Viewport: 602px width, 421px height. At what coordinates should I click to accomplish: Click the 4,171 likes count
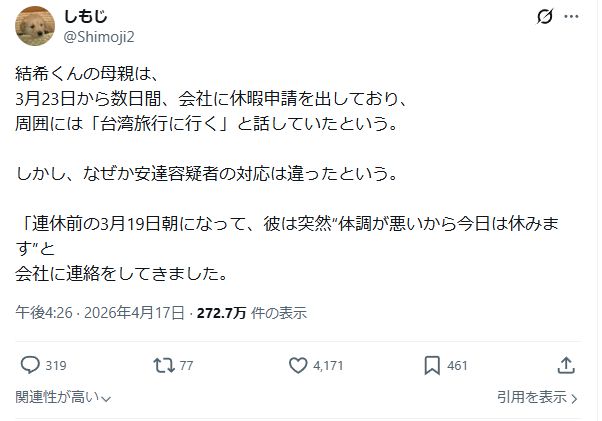click(329, 366)
